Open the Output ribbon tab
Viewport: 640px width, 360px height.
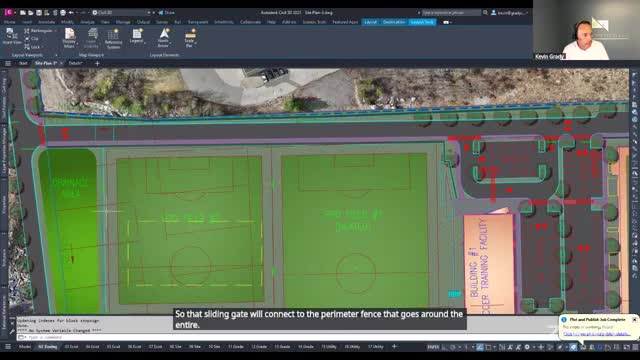coord(143,22)
